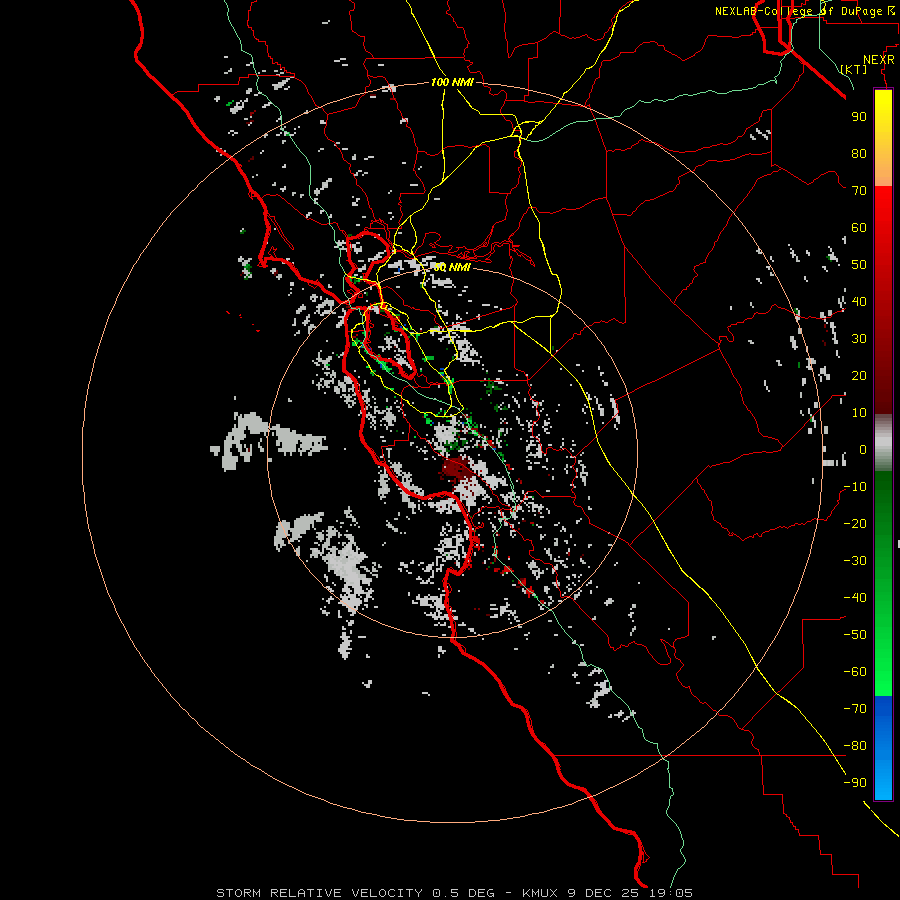
Task: Click the 9 DEC 25 19:05 timestamp
Action: 632,893
